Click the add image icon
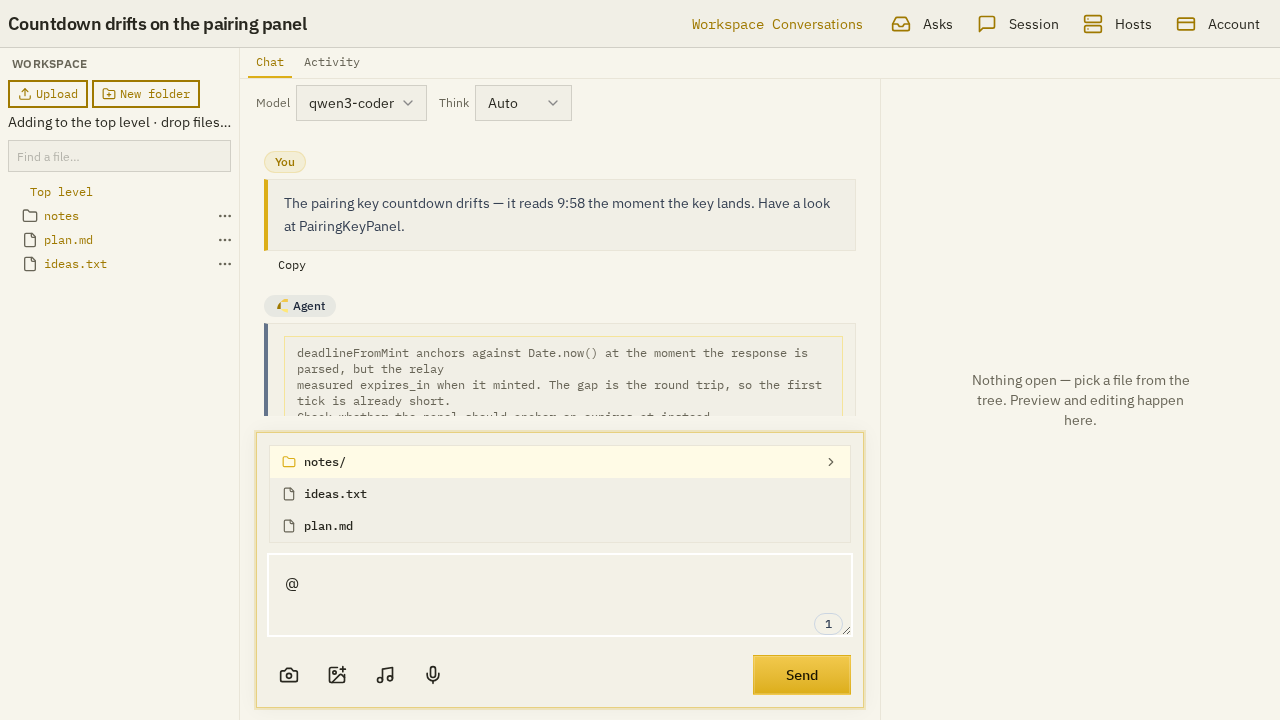The width and height of the screenshot is (1280, 720). click(x=337, y=675)
